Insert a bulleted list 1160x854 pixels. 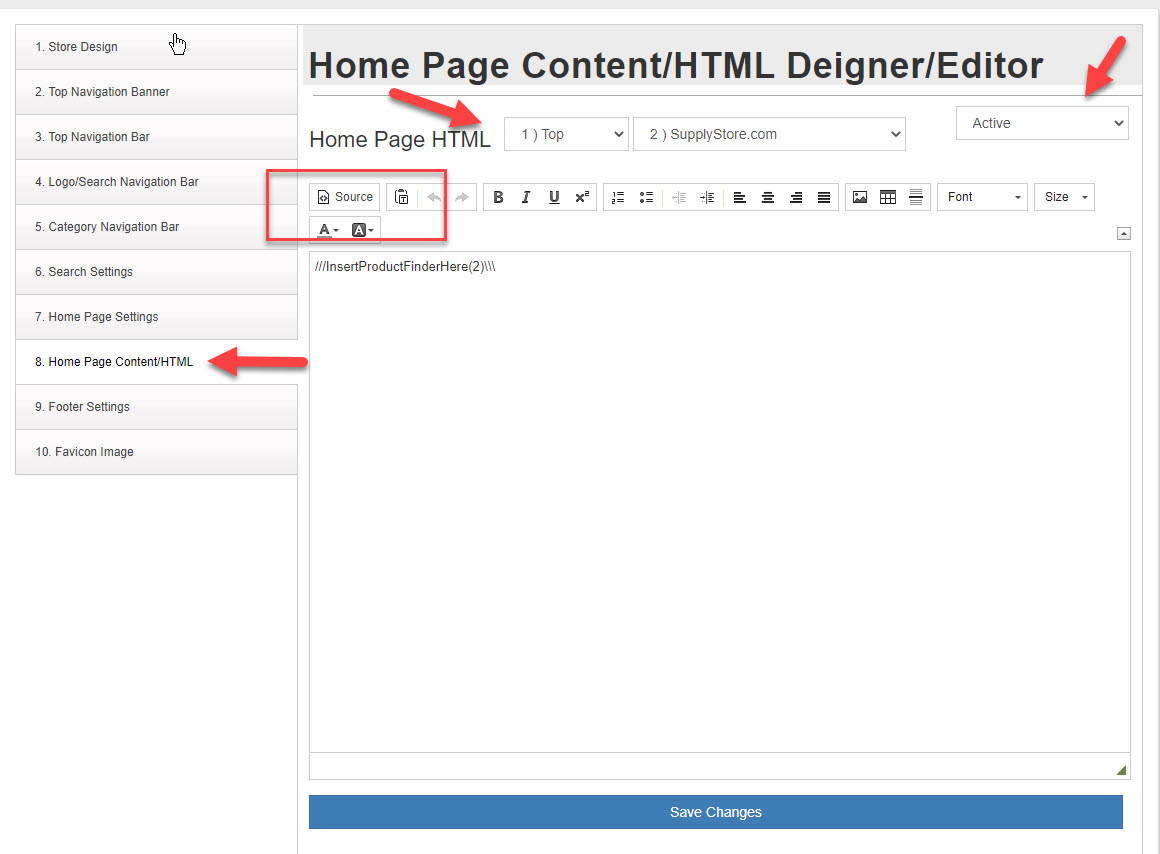646,197
